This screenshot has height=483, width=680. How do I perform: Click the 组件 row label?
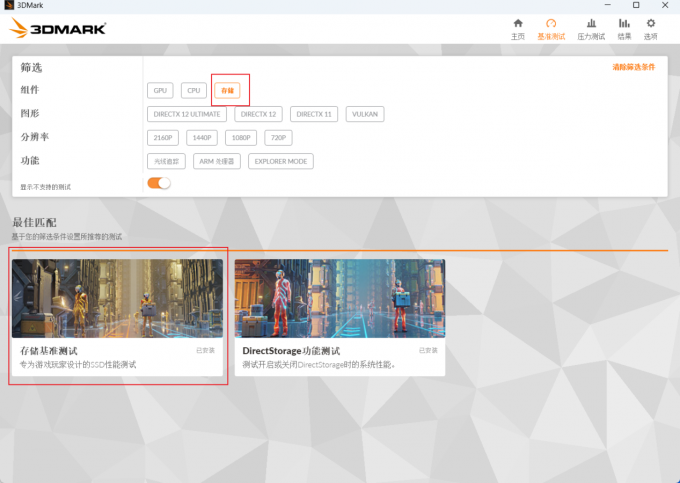click(29, 90)
